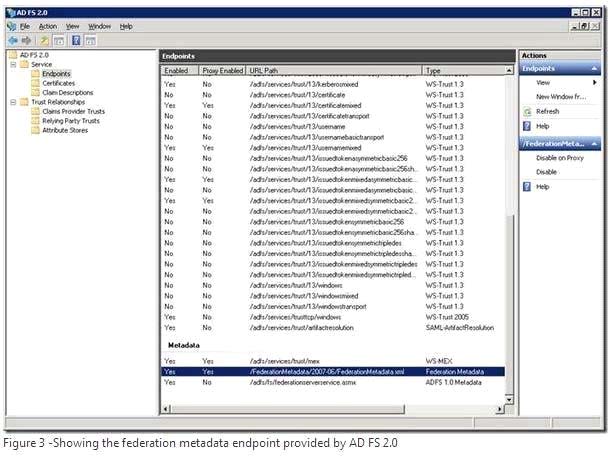Image resolution: width=612 pixels, height=456 pixels.
Task: Toggle the Show/Hide Action Pane icon
Action: [91, 40]
